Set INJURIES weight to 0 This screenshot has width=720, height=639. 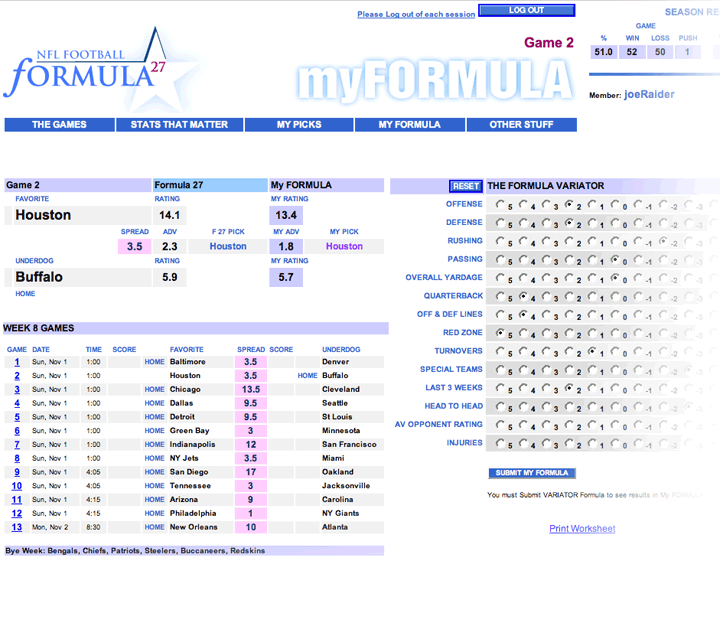pyautogui.click(x=615, y=443)
